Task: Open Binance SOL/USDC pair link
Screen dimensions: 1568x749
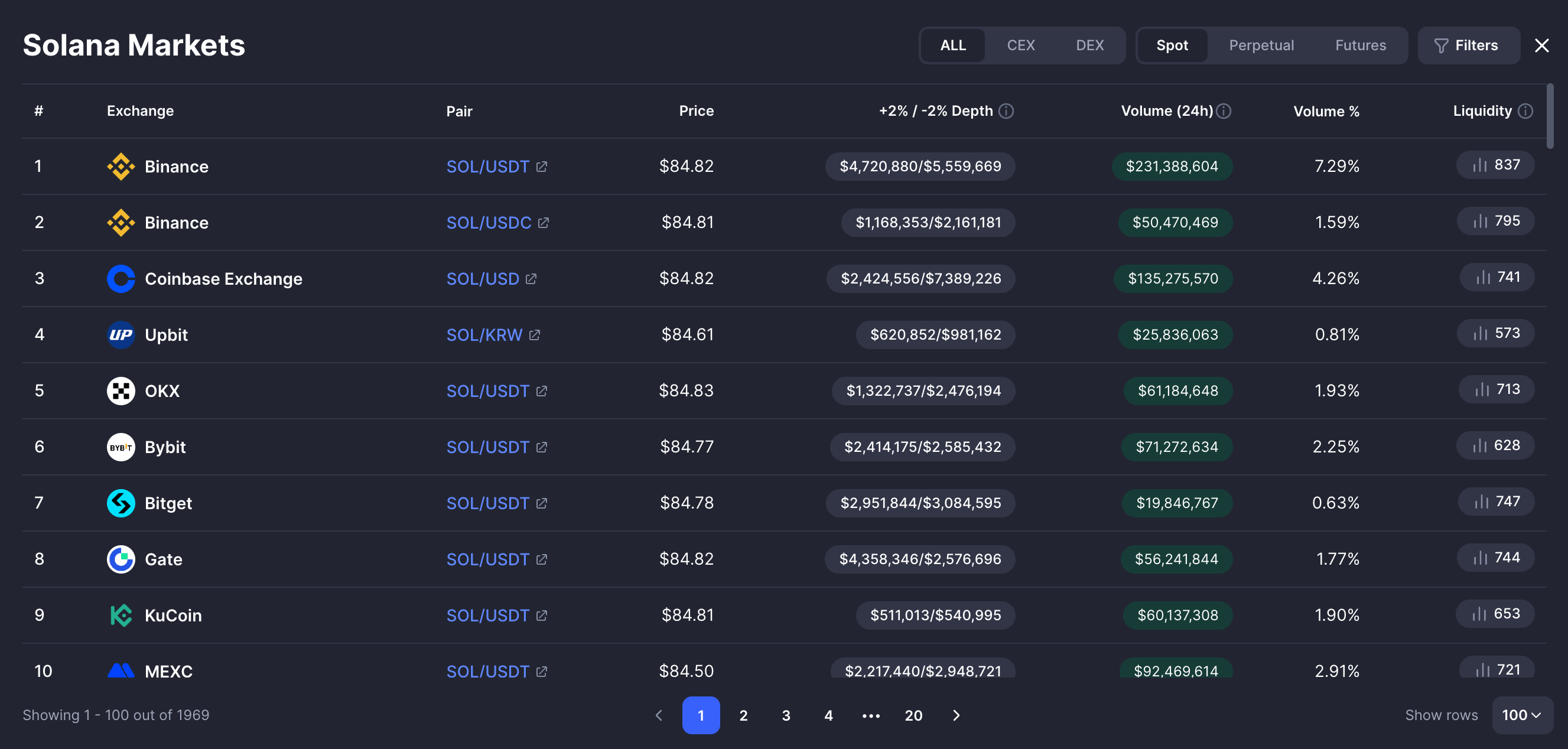Action: (x=489, y=223)
